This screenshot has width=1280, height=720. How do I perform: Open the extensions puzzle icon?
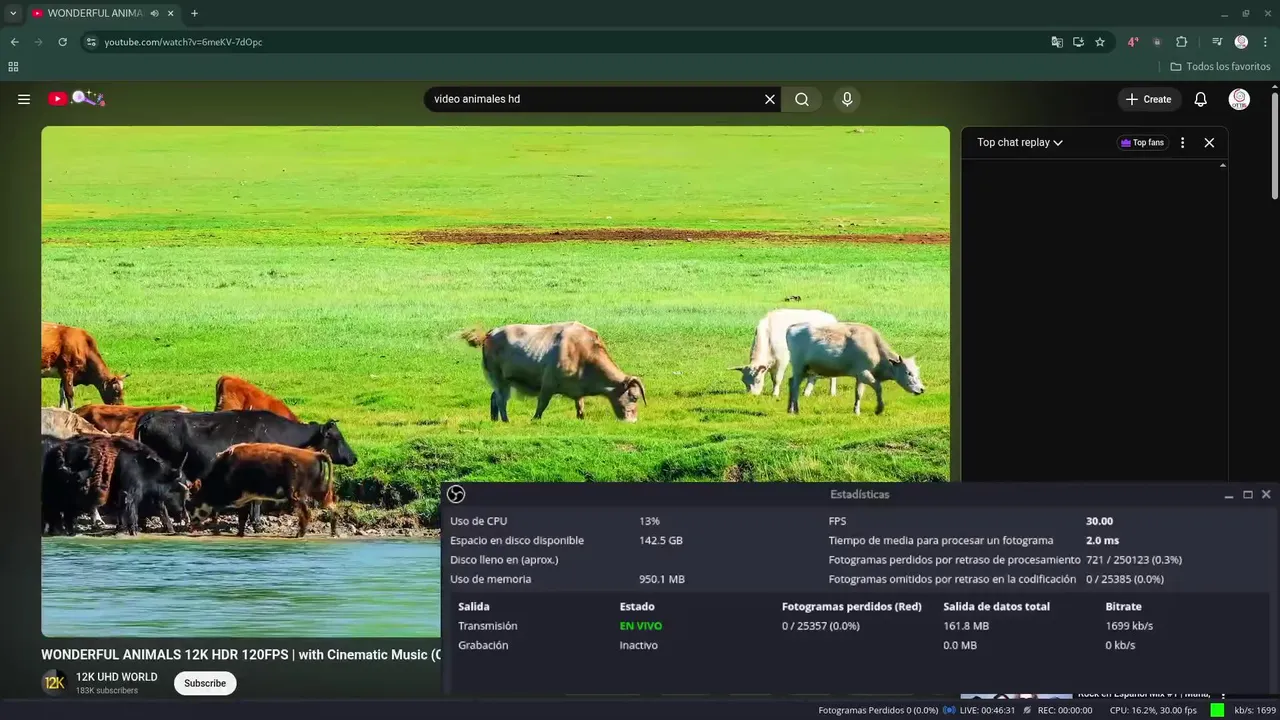[x=1181, y=42]
